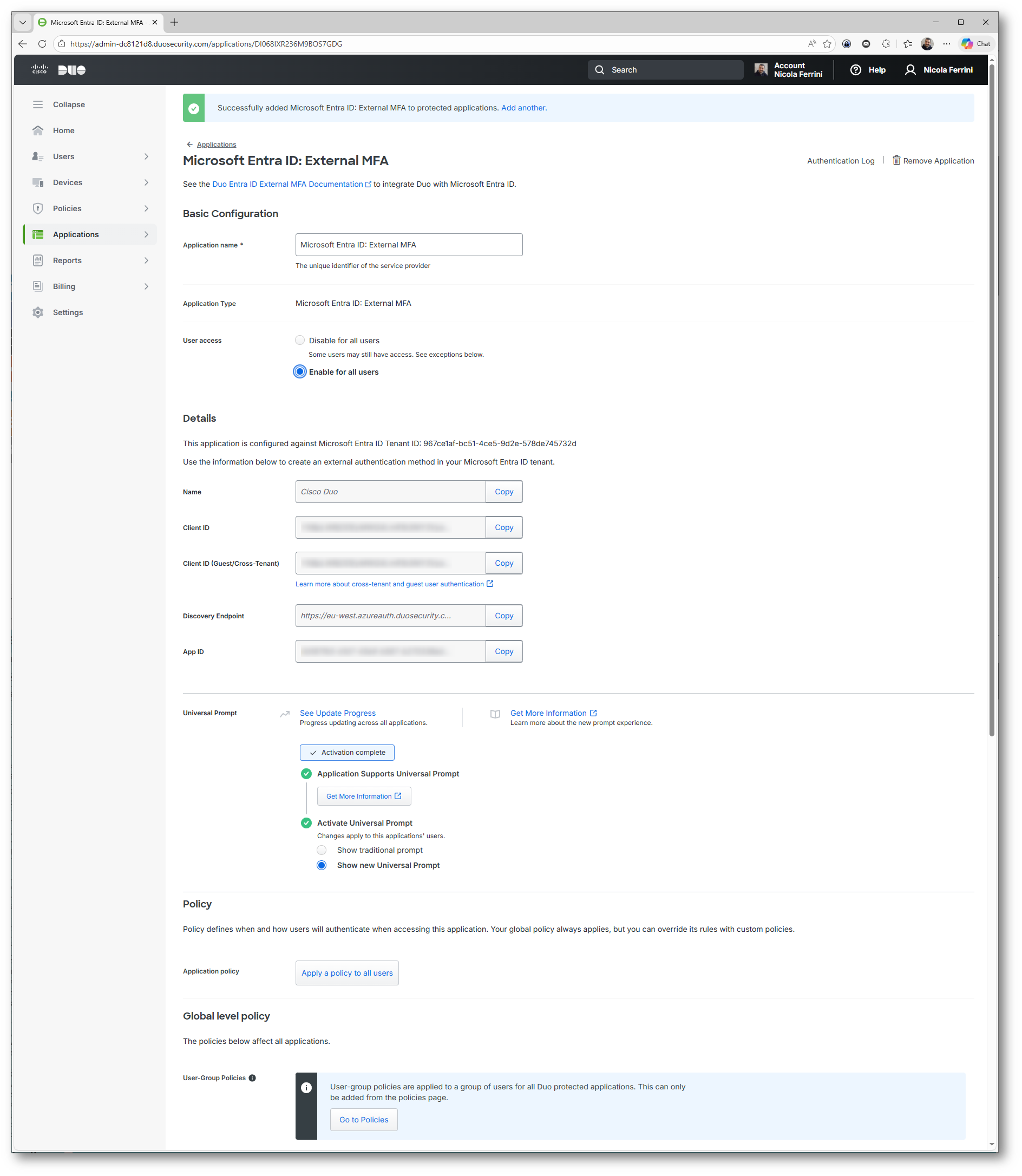Image resolution: width=1022 pixels, height=1176 pixels.
Task: Open the Authentication Log link
Action: (x=840, y=161)
